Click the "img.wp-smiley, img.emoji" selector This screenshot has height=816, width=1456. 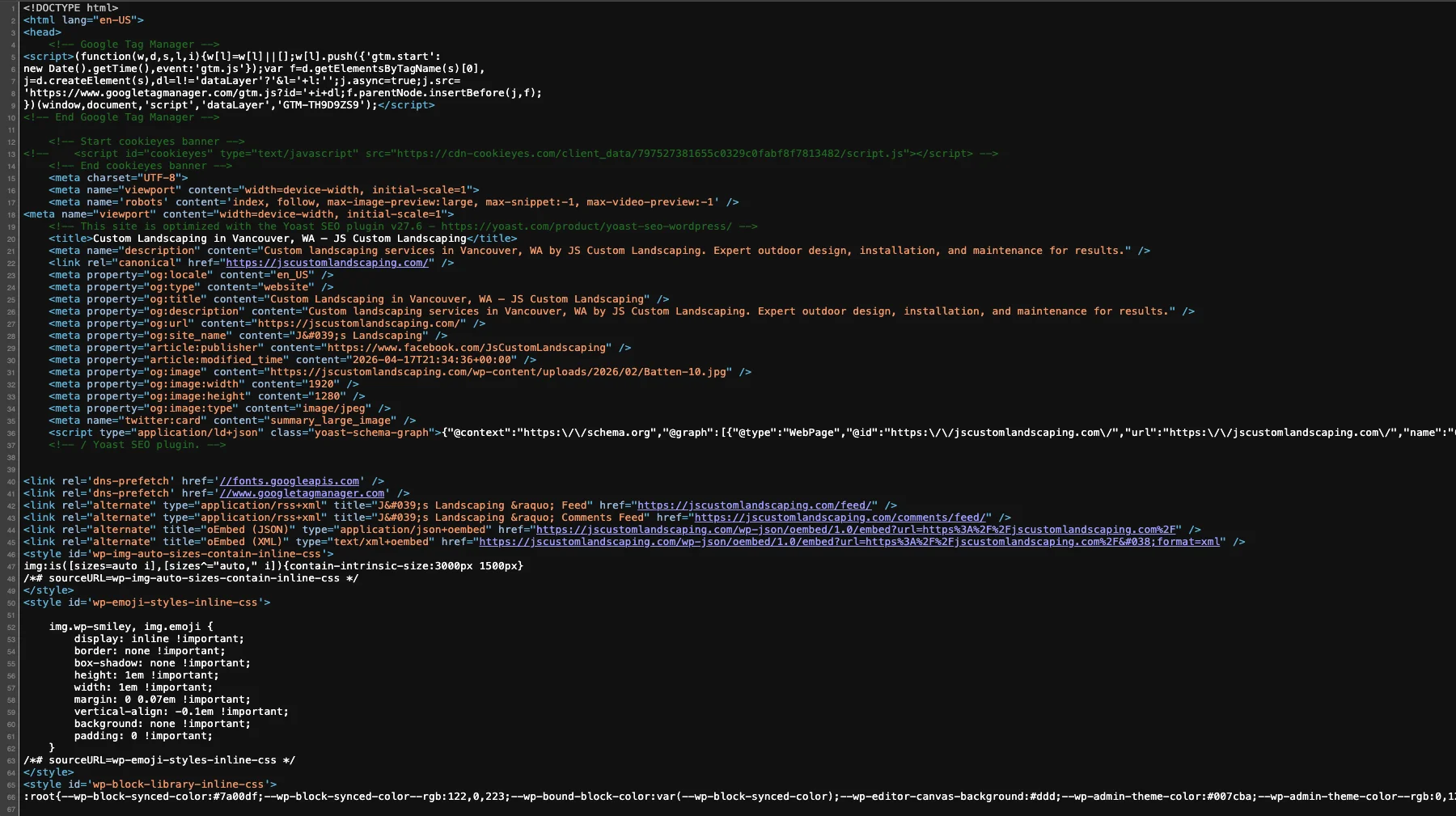click(131, 627)
